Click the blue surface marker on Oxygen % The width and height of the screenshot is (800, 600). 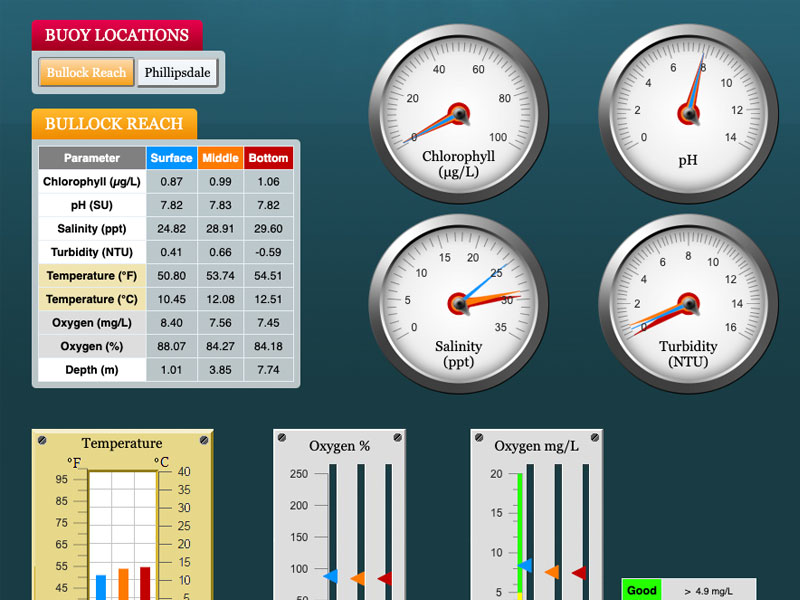(331, 577)
